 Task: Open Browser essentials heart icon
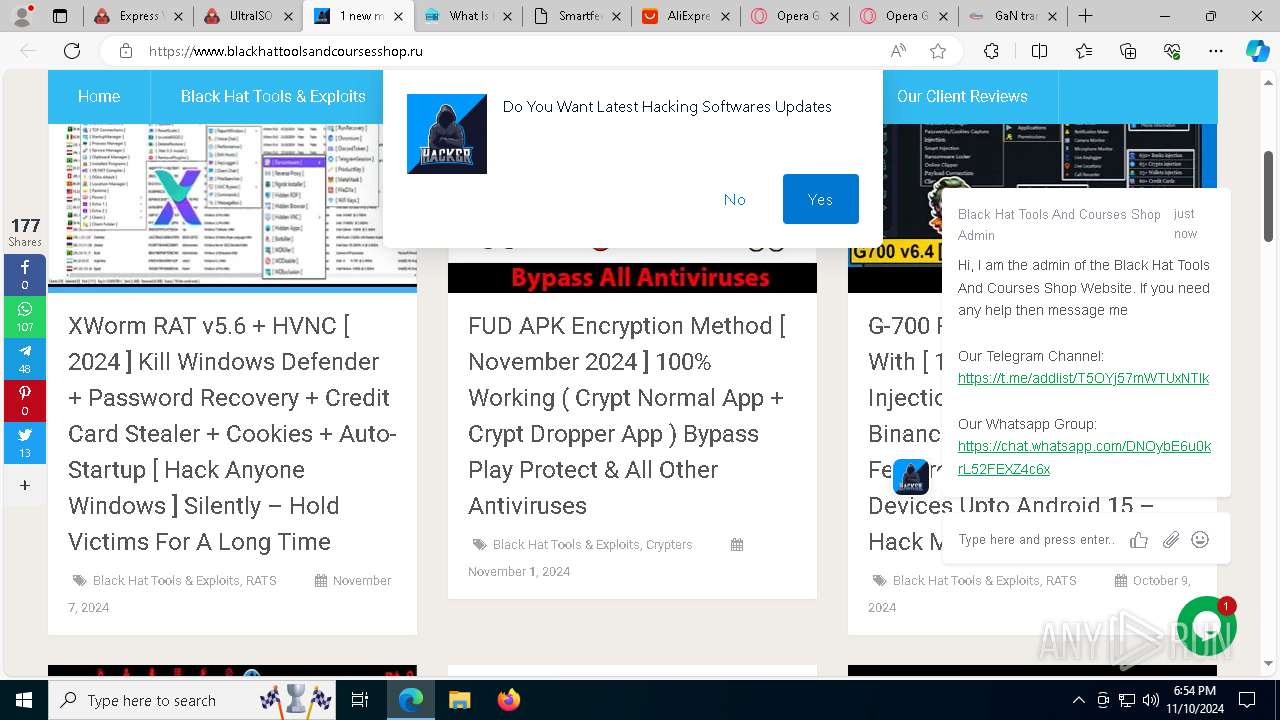point(1172,51)
